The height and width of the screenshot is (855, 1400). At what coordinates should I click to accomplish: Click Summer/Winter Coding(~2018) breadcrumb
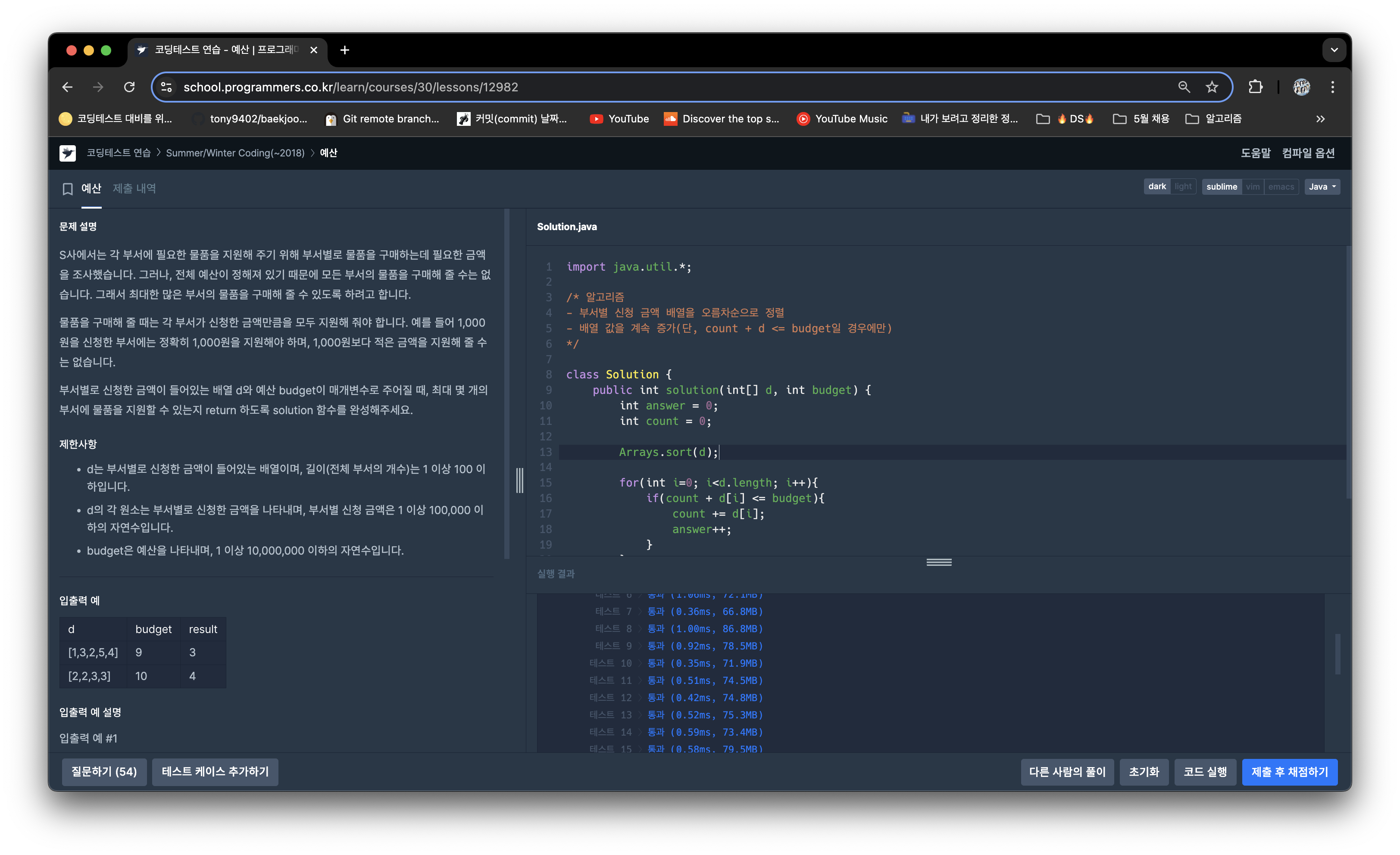235,153
